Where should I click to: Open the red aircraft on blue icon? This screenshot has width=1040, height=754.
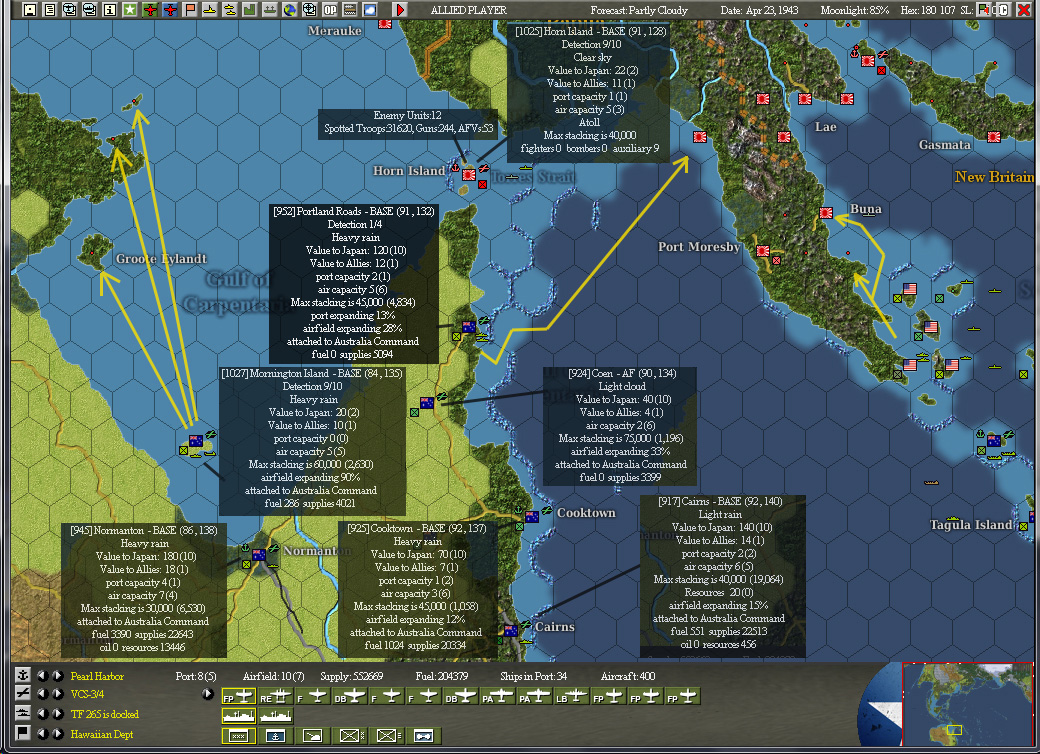[170, 9]
